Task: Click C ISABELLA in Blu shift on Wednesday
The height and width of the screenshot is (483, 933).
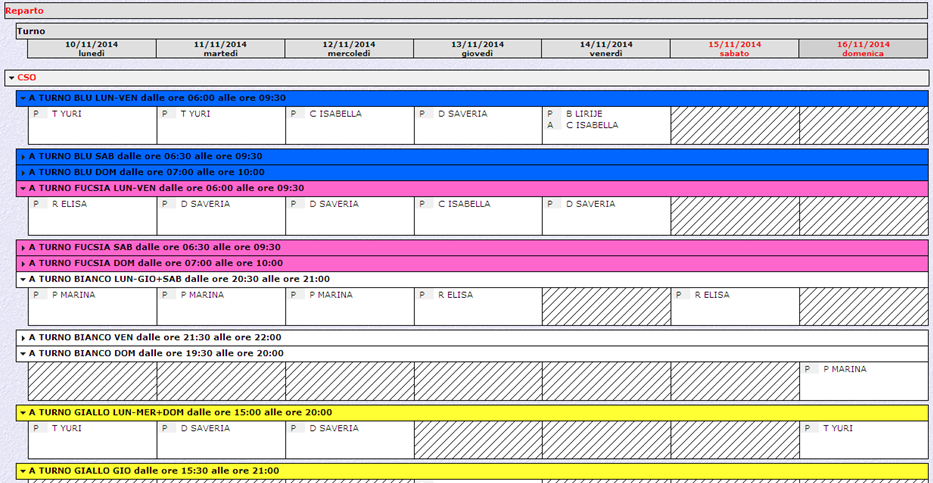Action: pos(336,114)
